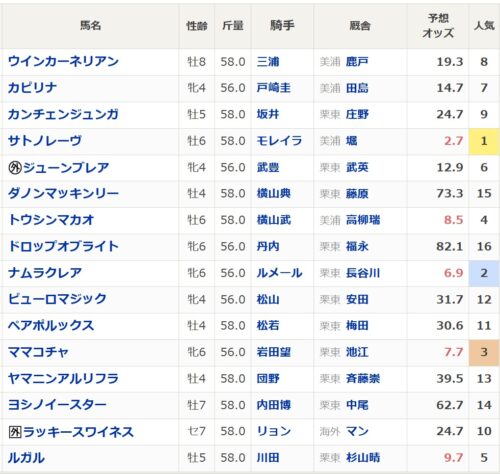The height and width of the screenshot is (474, 500).
Task: Open horse page for ナムラクレア
Action: coord(45,273)
